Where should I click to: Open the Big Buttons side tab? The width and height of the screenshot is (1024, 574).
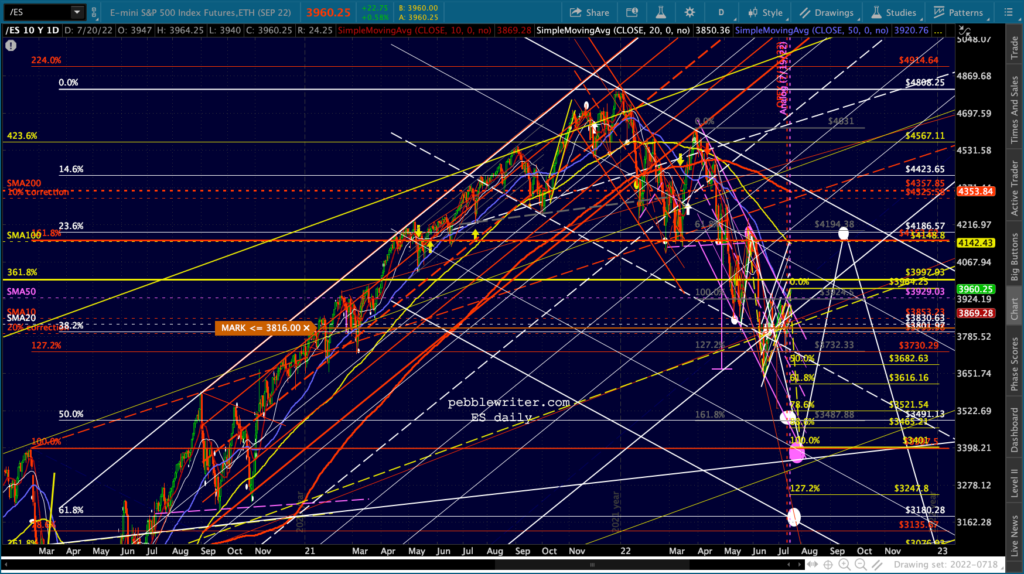pos(1014,257)
